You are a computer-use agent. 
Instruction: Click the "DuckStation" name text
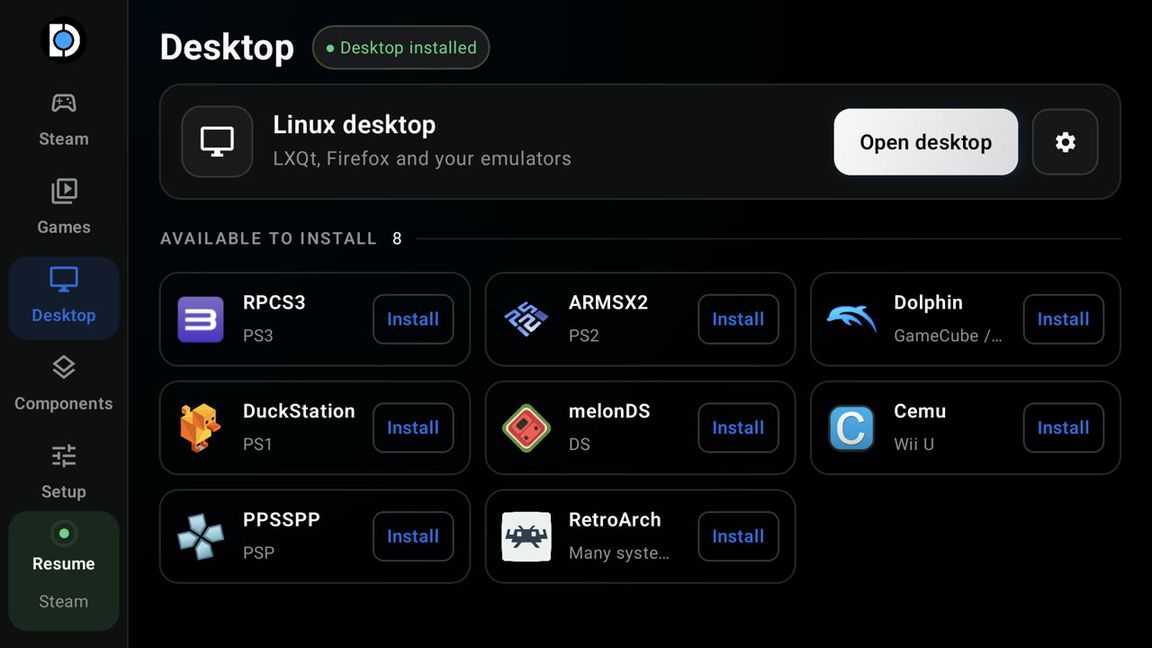pos(299,411)
